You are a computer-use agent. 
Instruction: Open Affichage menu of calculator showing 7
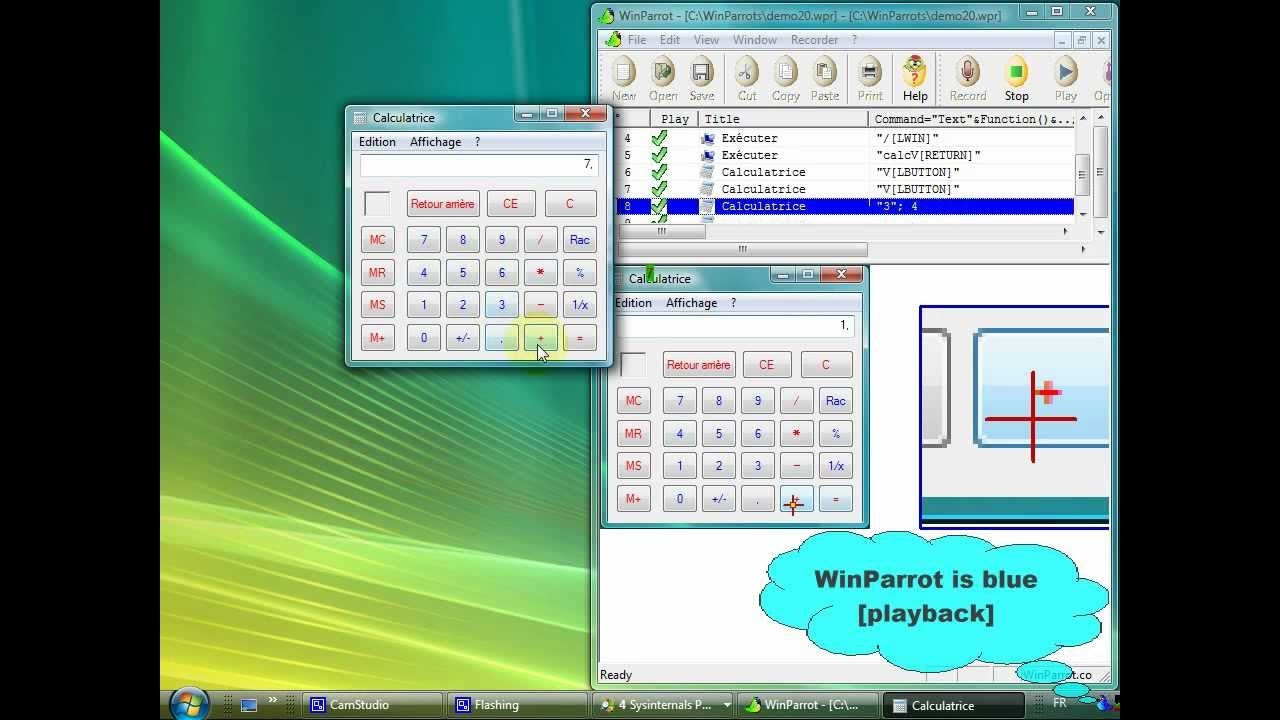coord(436,142)
